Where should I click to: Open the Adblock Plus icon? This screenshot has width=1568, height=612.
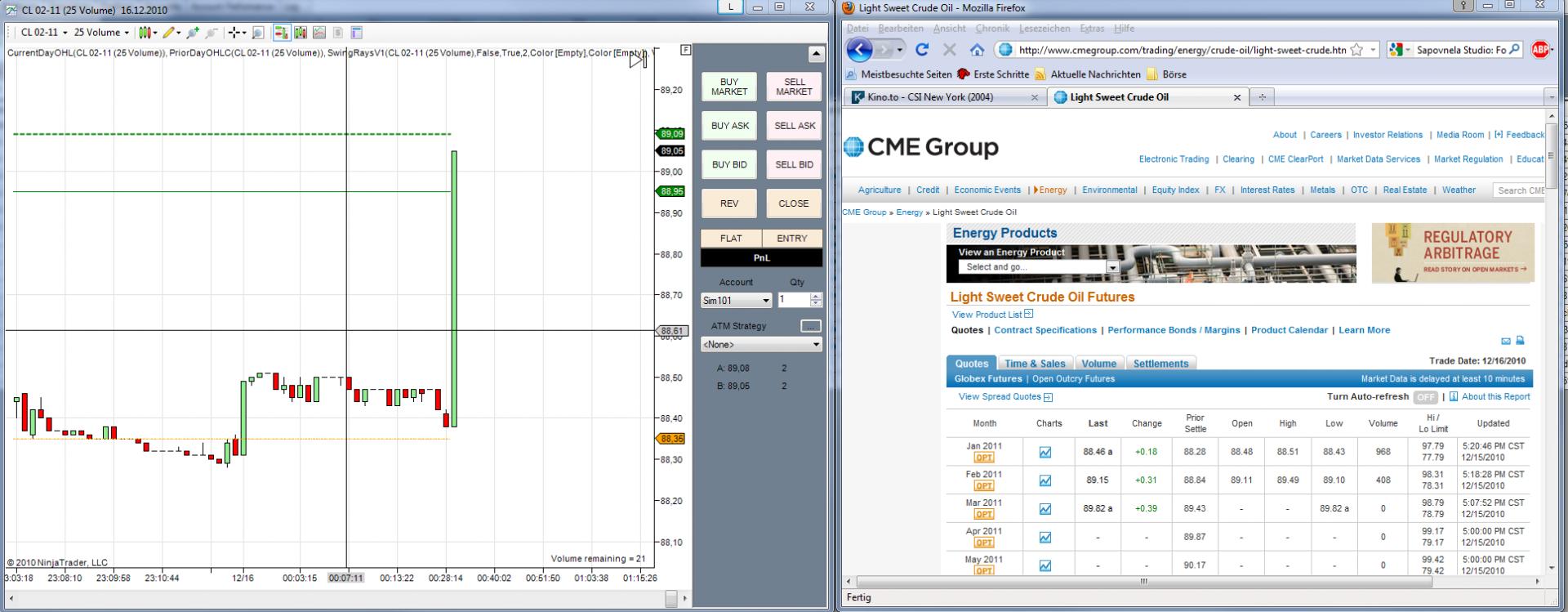[x=1541, y=50]
